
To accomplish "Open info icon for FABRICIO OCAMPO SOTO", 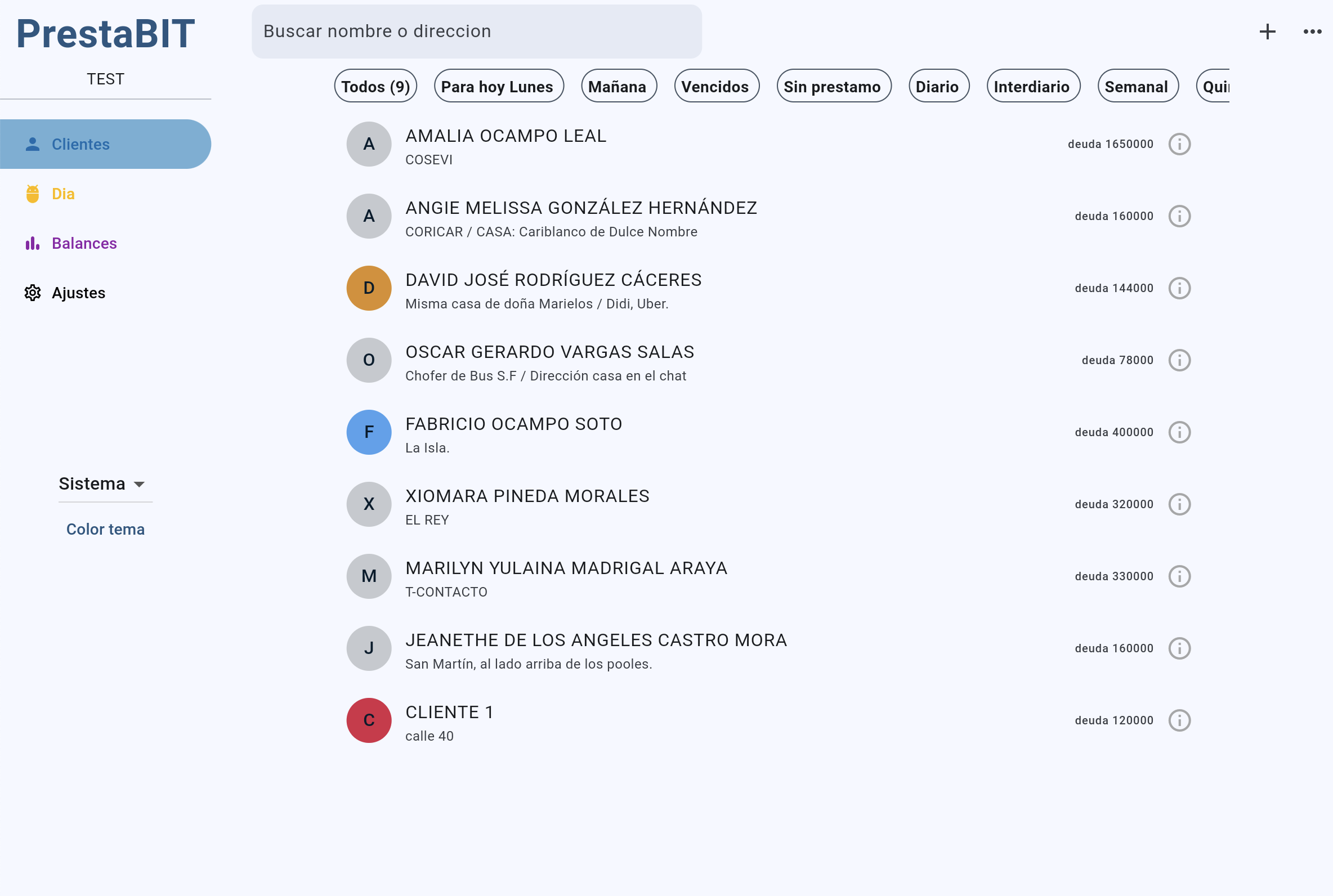I will (x=1179, y=432).
